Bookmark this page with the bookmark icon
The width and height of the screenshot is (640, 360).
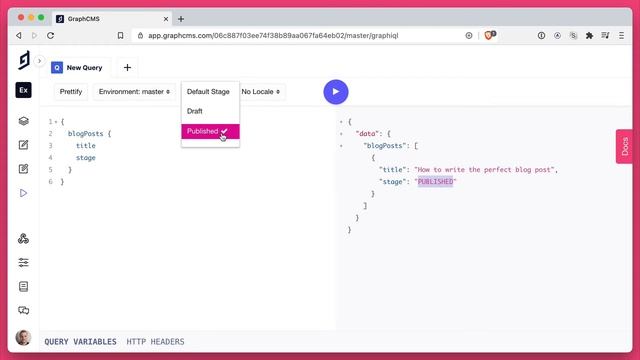click(120, 36)
